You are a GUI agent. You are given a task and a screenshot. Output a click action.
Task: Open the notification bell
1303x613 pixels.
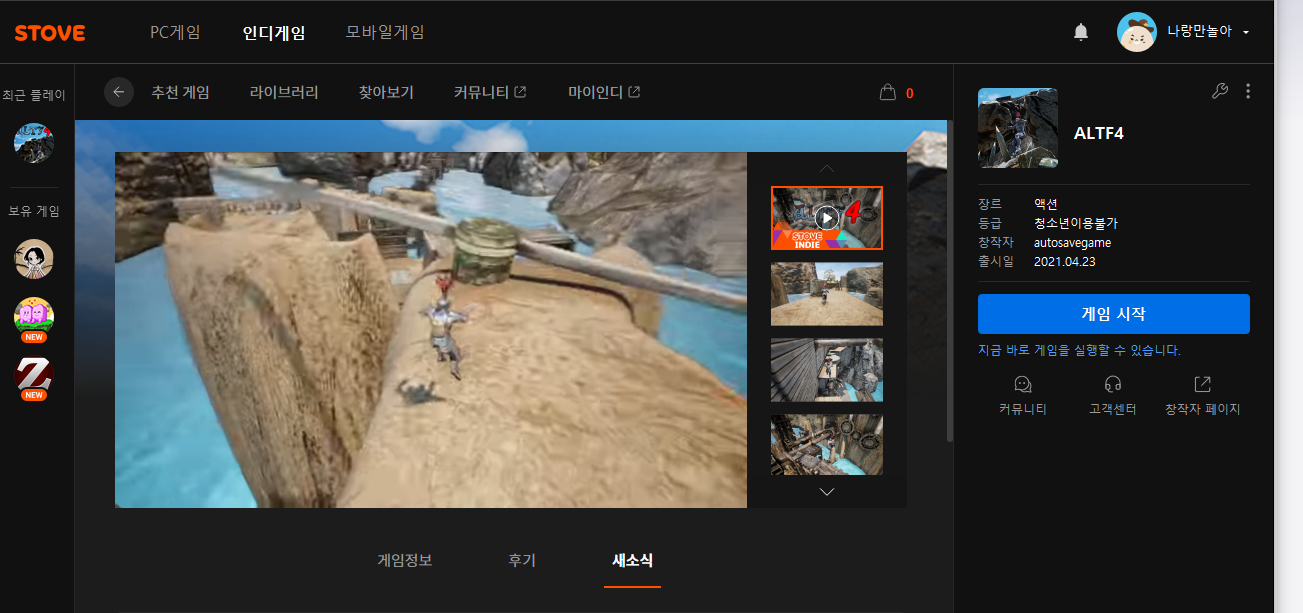pyautogui.click(x=1081, y=33)
